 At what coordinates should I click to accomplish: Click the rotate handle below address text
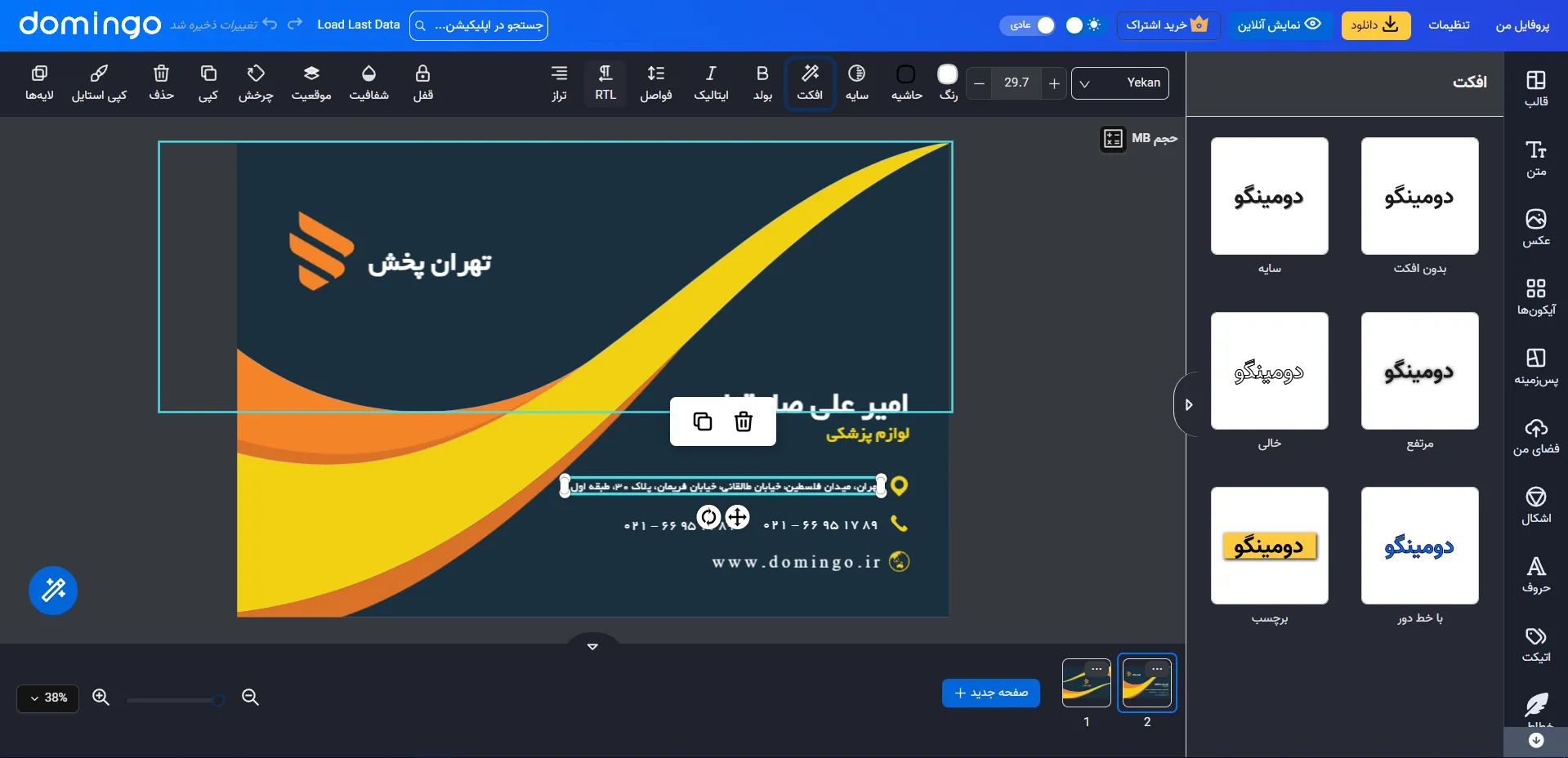pyautogui.click(x=708, y=517)
